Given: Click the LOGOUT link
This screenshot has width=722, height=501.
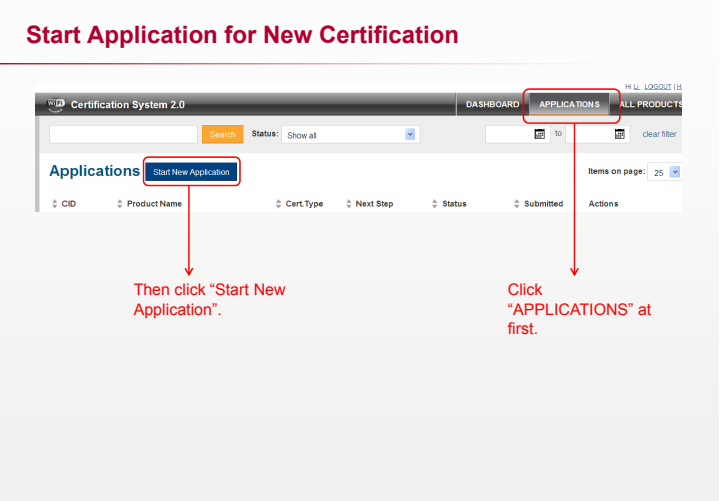Looking at the screenshot, I should click(657, 87).
